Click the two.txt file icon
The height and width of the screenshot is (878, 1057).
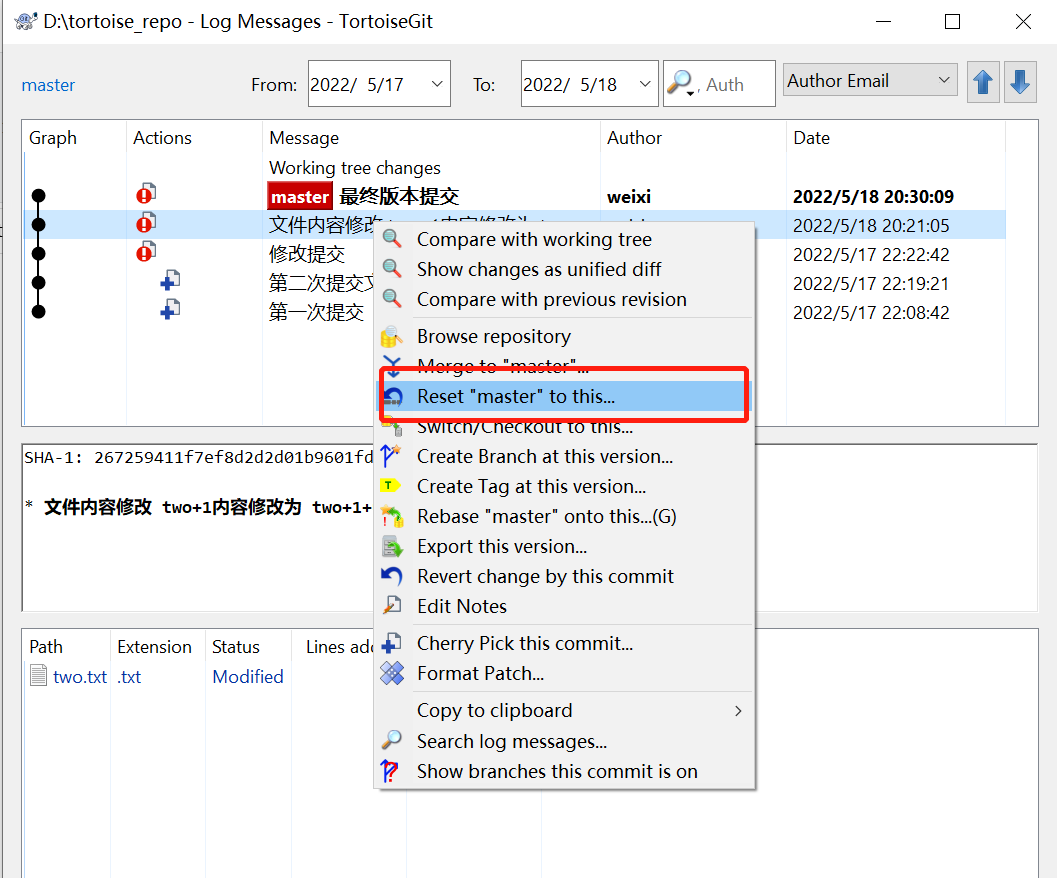point(38,675)
